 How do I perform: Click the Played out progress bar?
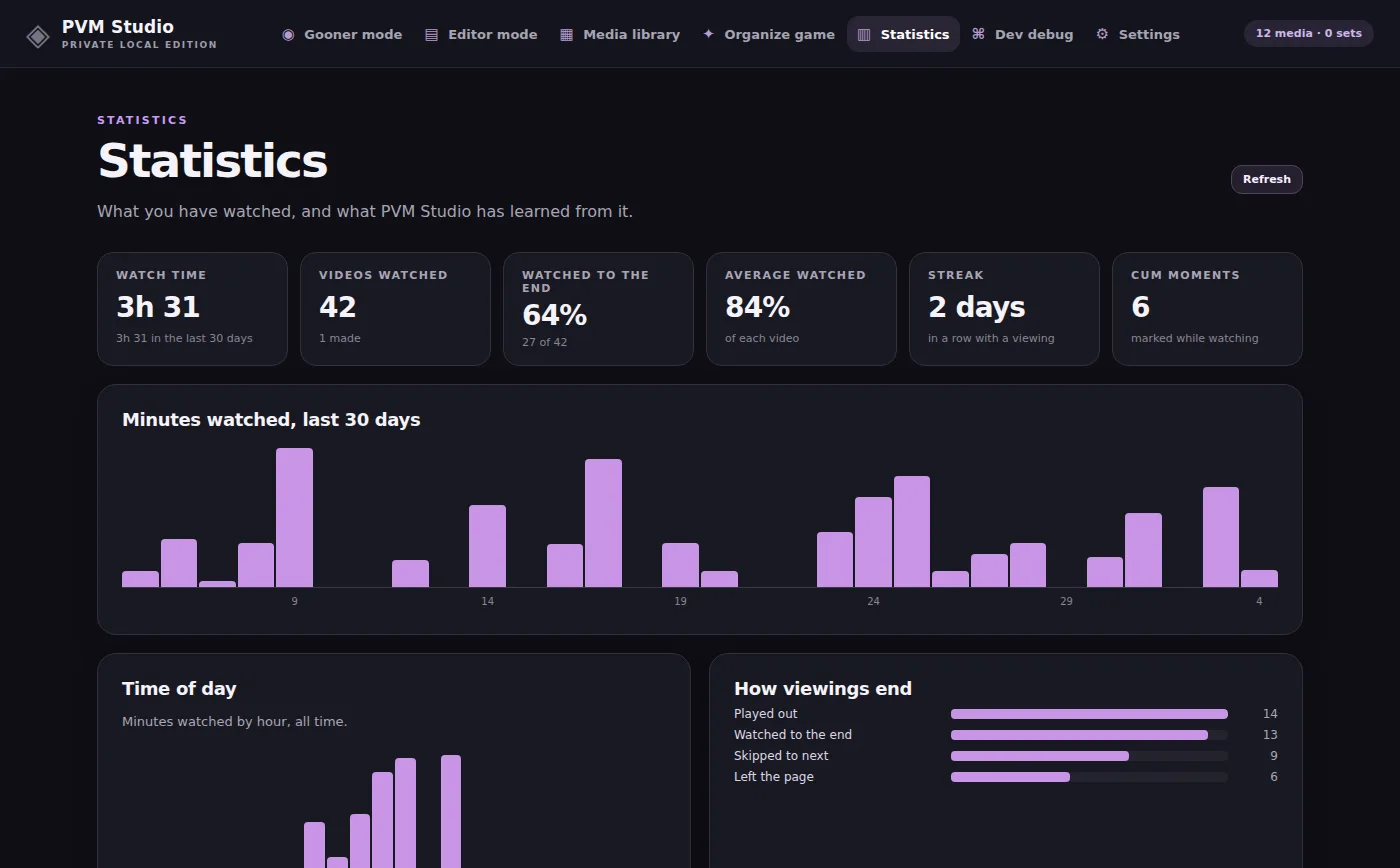[x=1089, y=714]
